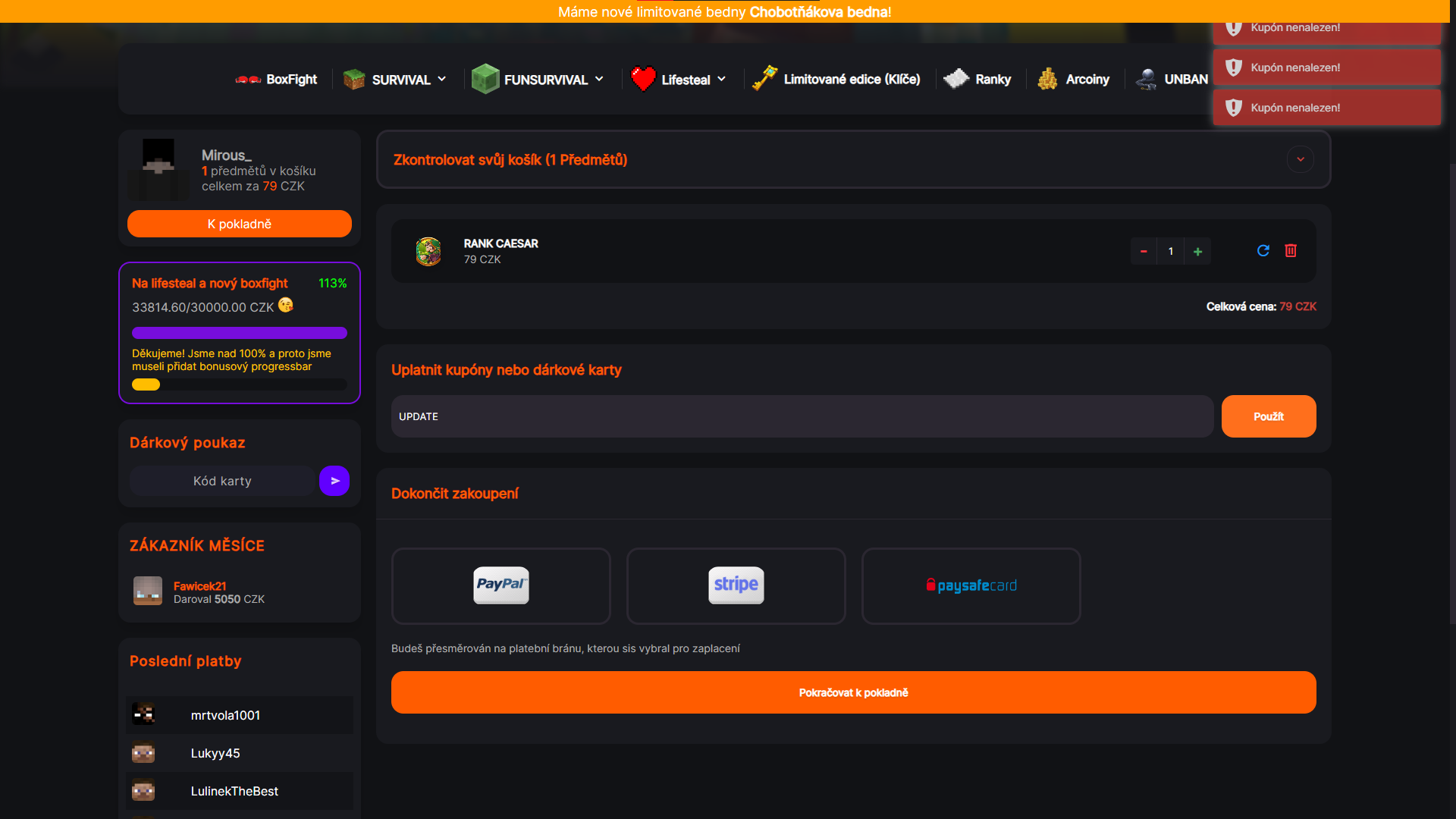Screen dimensions: 1456x819
Task: Select Stripe as payment method
Action: pos(736,585)
